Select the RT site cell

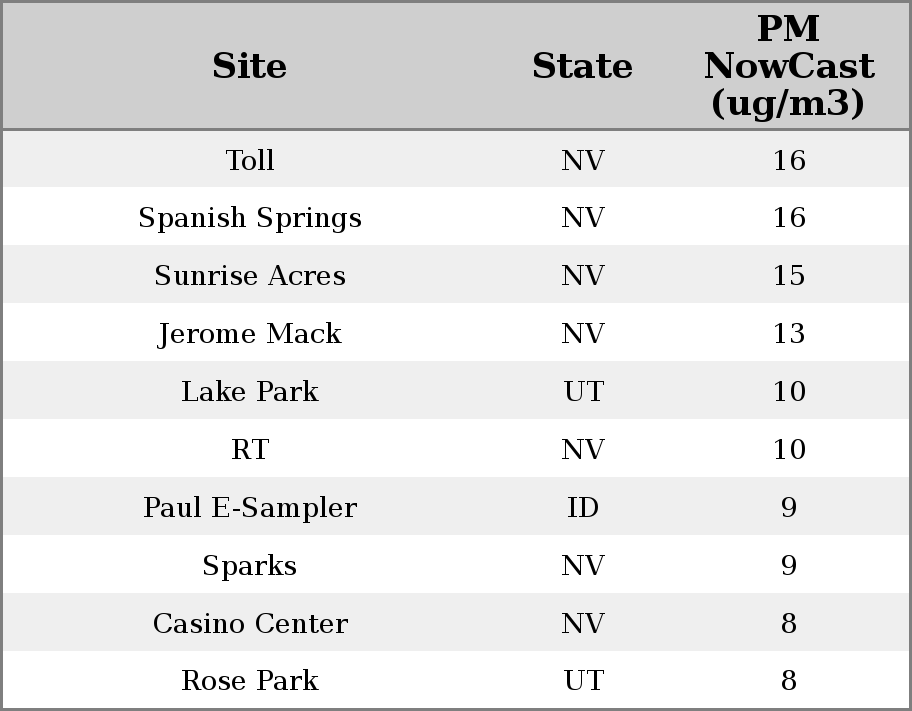tap(250, 450)
